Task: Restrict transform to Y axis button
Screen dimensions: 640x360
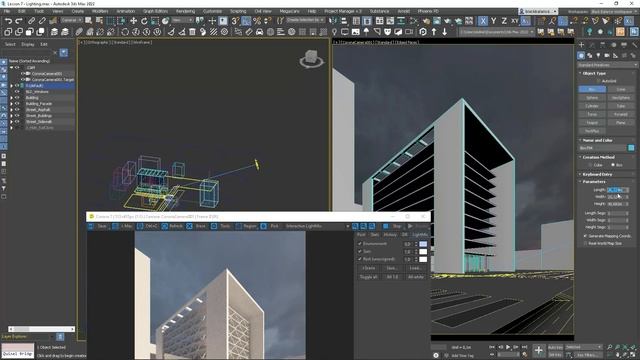Action: point(493,20)
